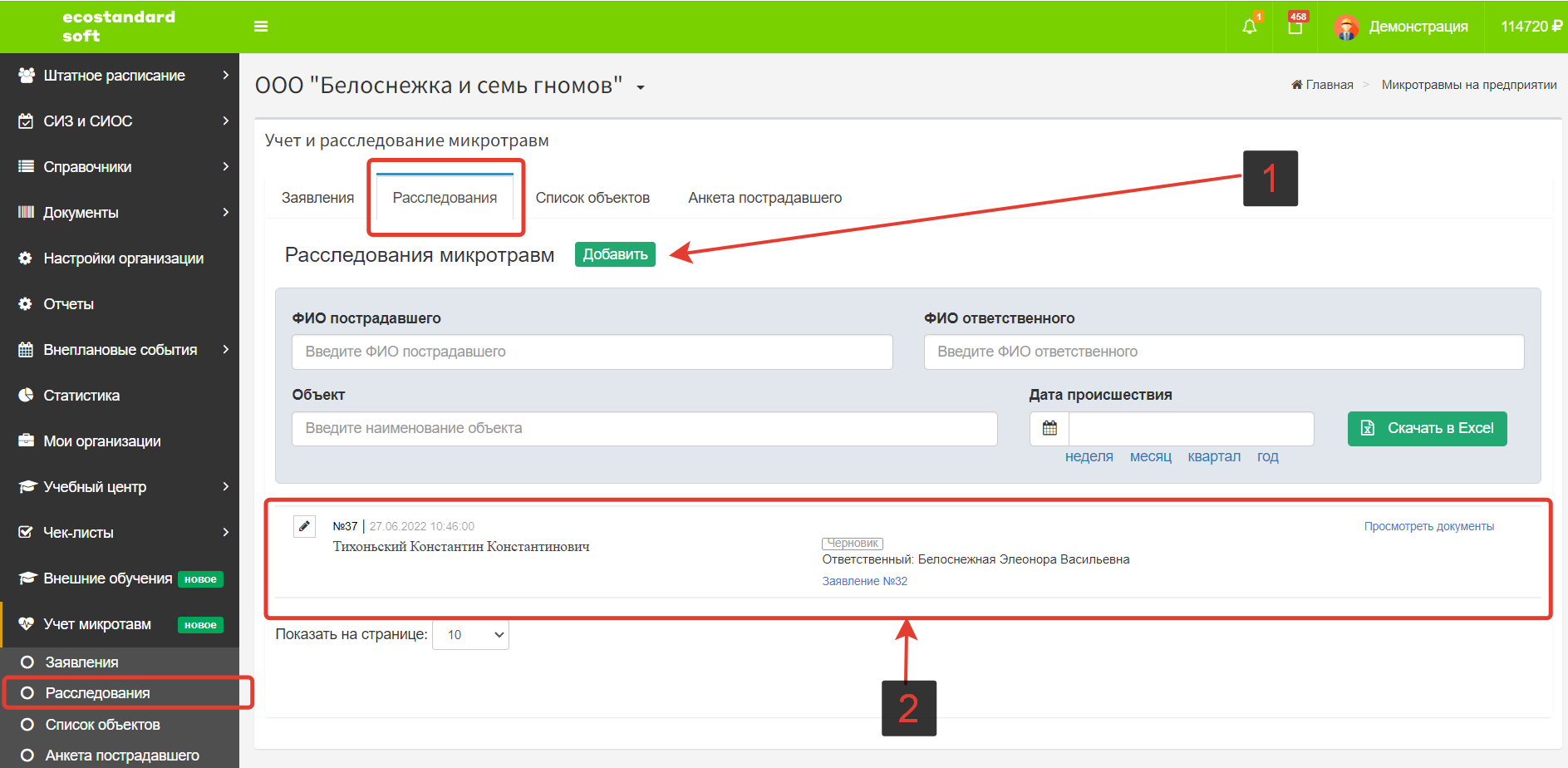Image resolution: width=1568 pixels, height=768 pixels.
Task: Filter date by квартал link
Action: click(x=1213, y=456)
